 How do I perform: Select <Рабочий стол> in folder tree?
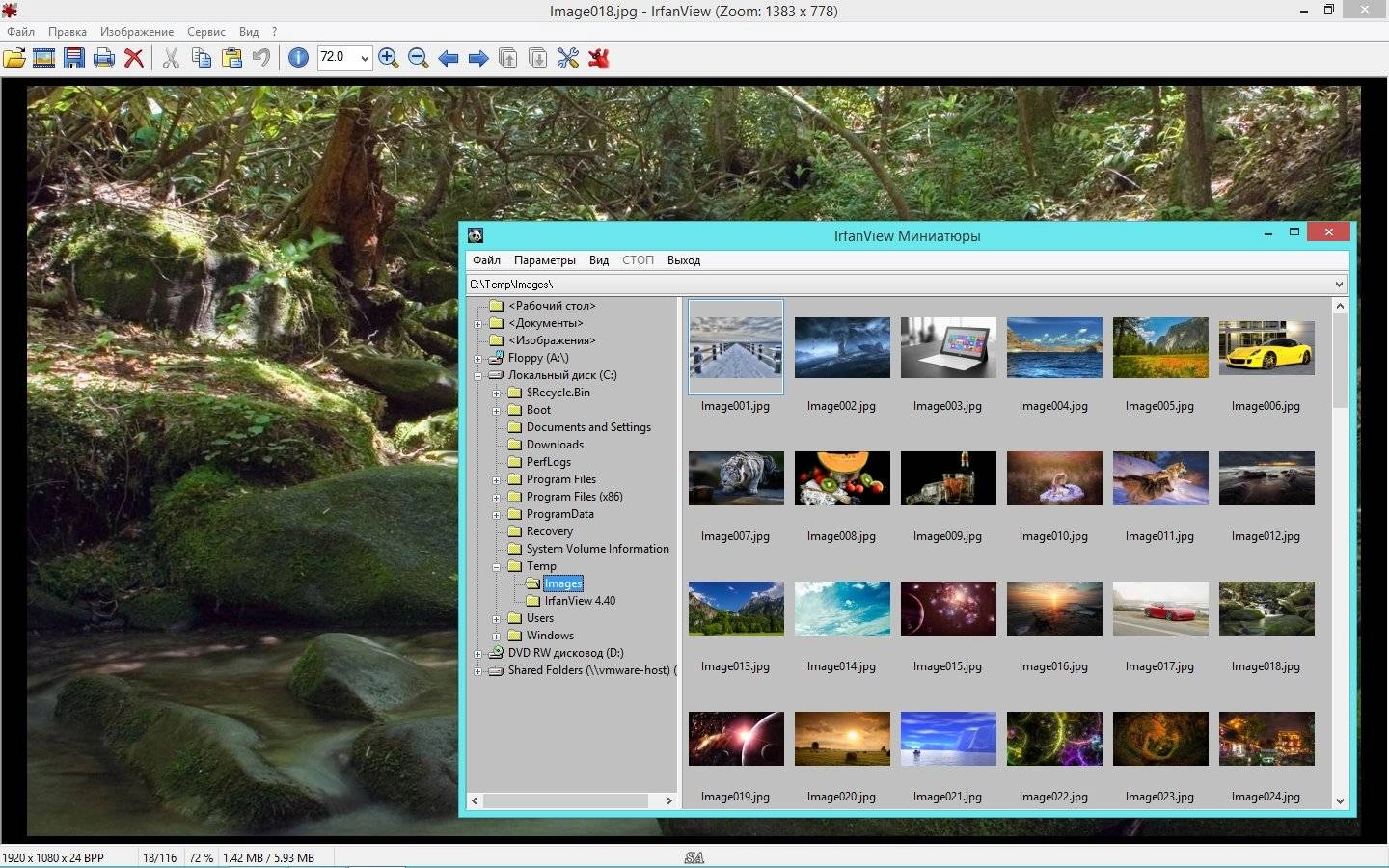tap(552, 306)
